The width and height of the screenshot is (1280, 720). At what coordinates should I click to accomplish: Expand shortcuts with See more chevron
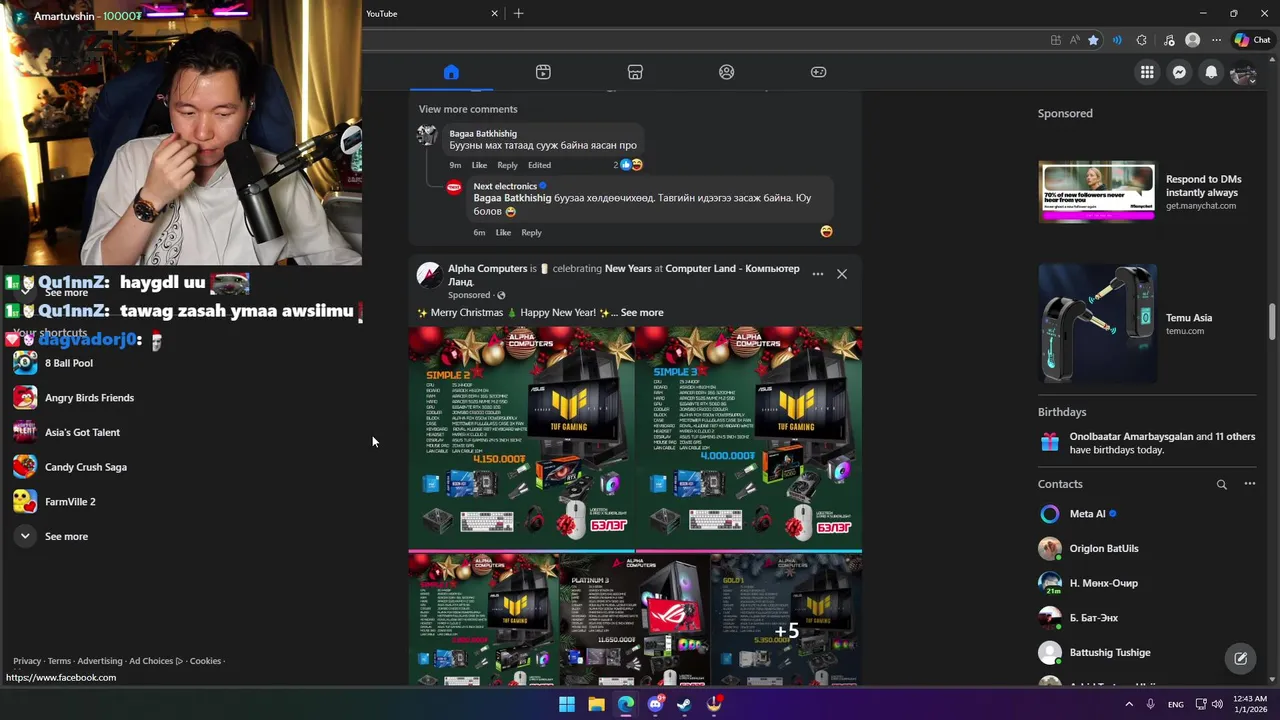coord(25,536)
